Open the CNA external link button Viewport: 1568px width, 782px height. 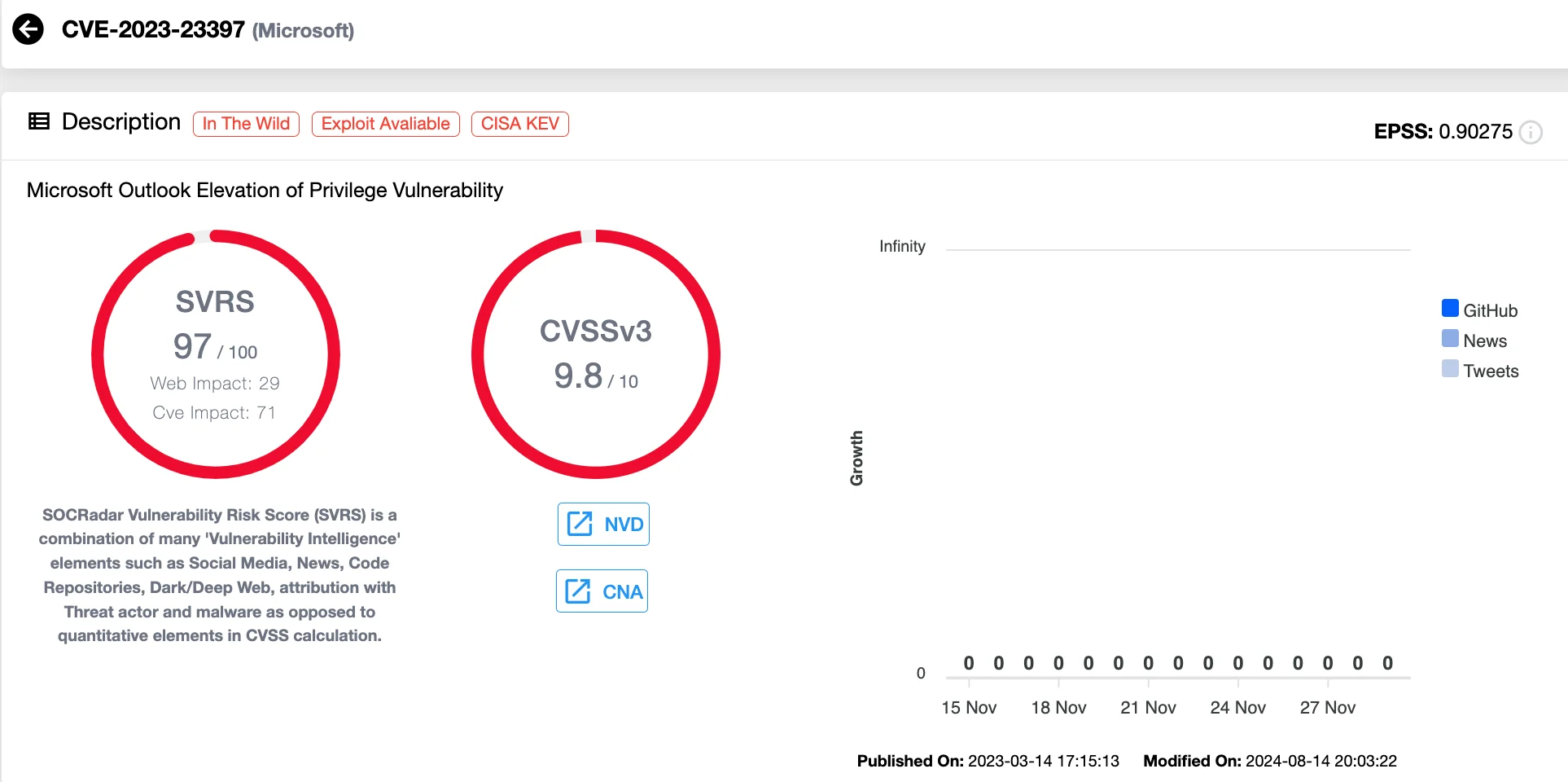(x=602, y=591)
